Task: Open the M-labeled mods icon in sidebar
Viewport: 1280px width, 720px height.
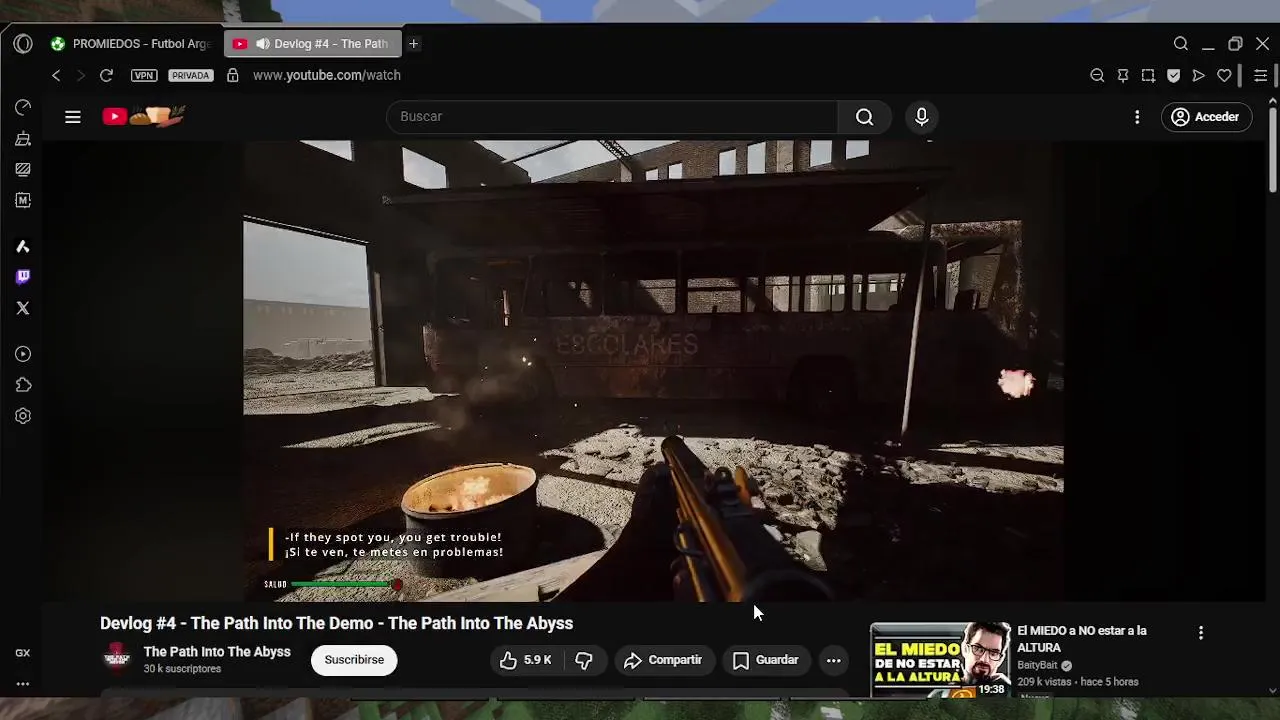Action: [23, 200]
